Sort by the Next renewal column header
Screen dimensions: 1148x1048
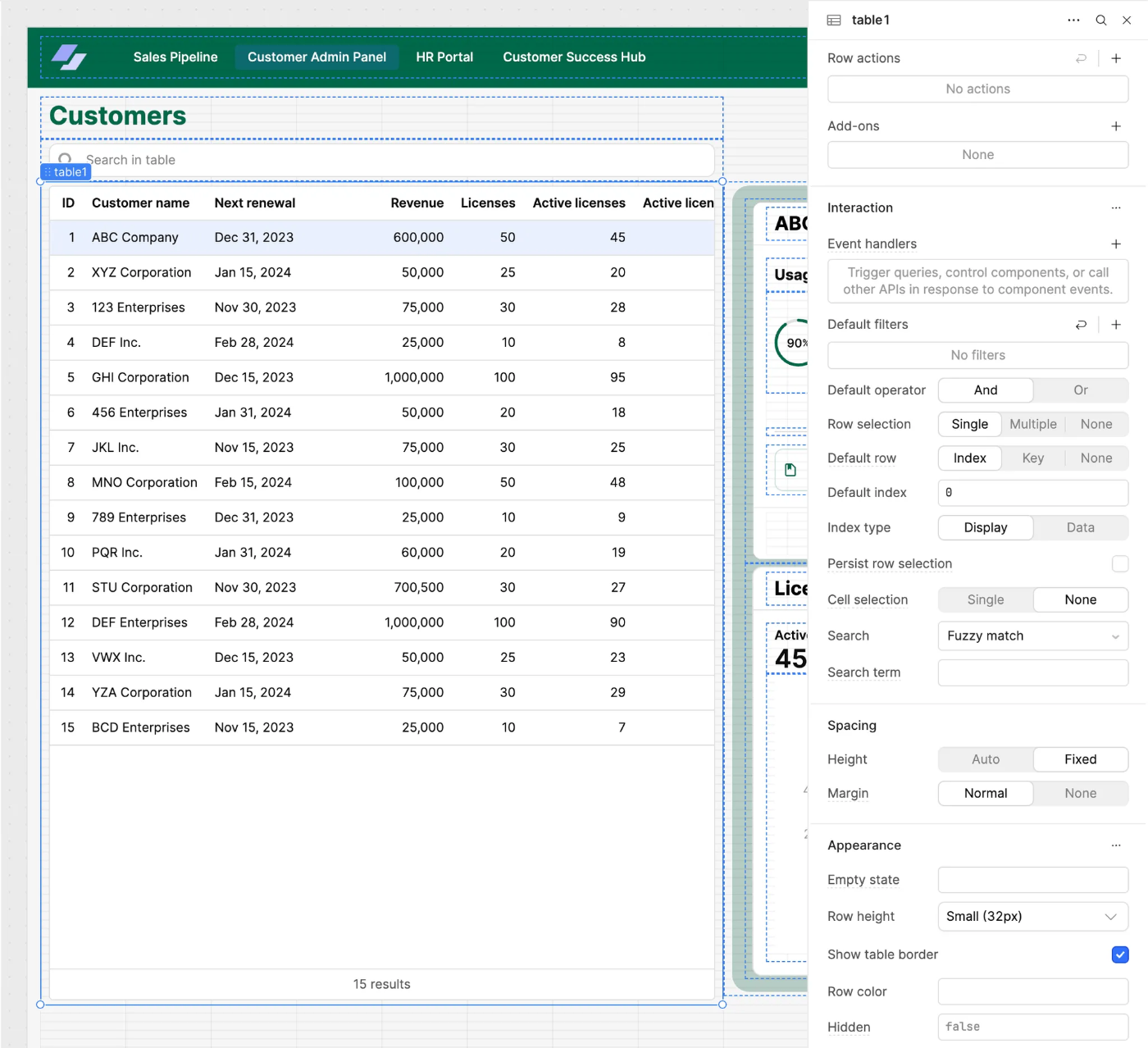(x=255, y=203)
